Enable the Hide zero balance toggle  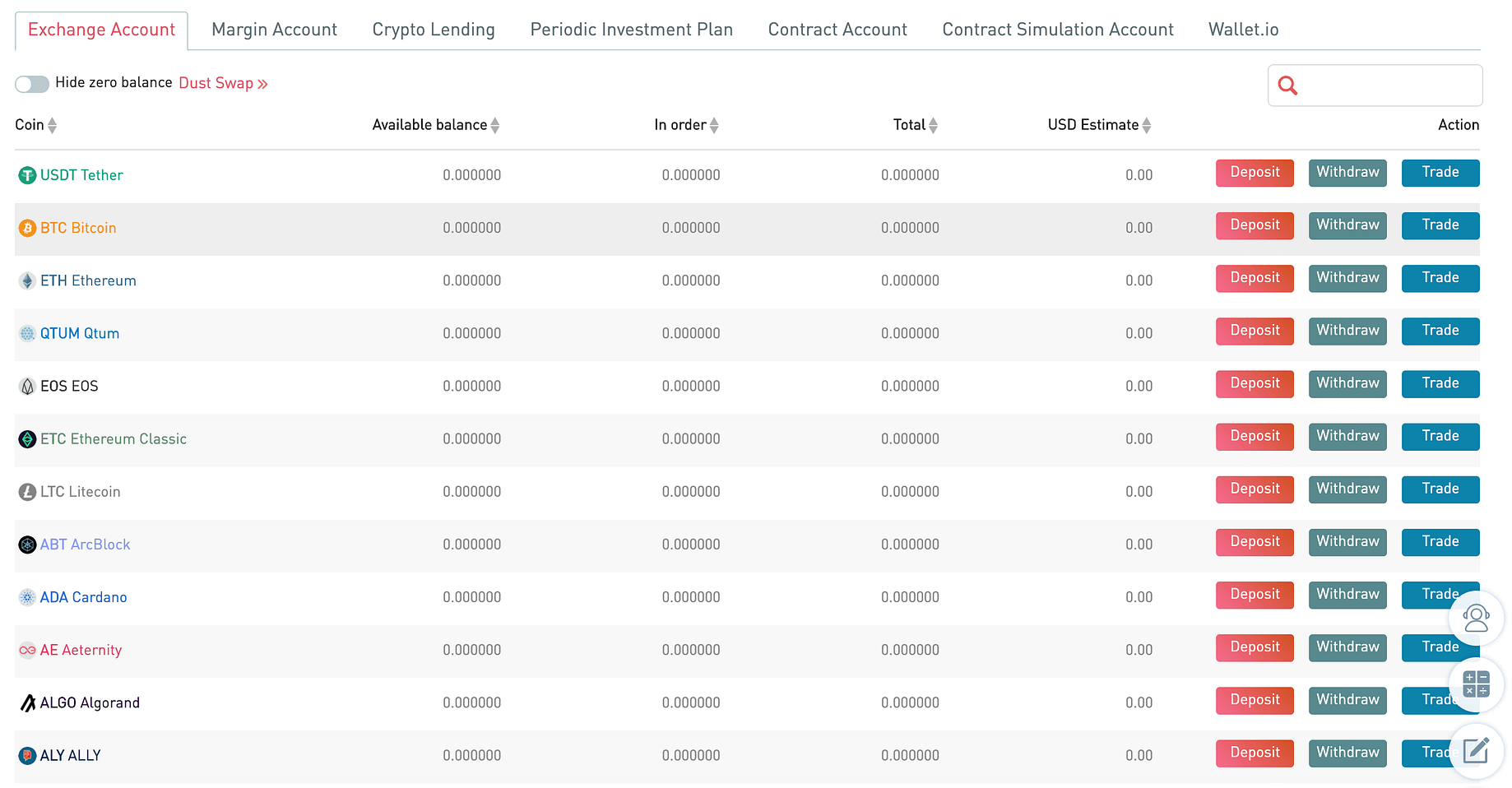(x=31, y=83)
